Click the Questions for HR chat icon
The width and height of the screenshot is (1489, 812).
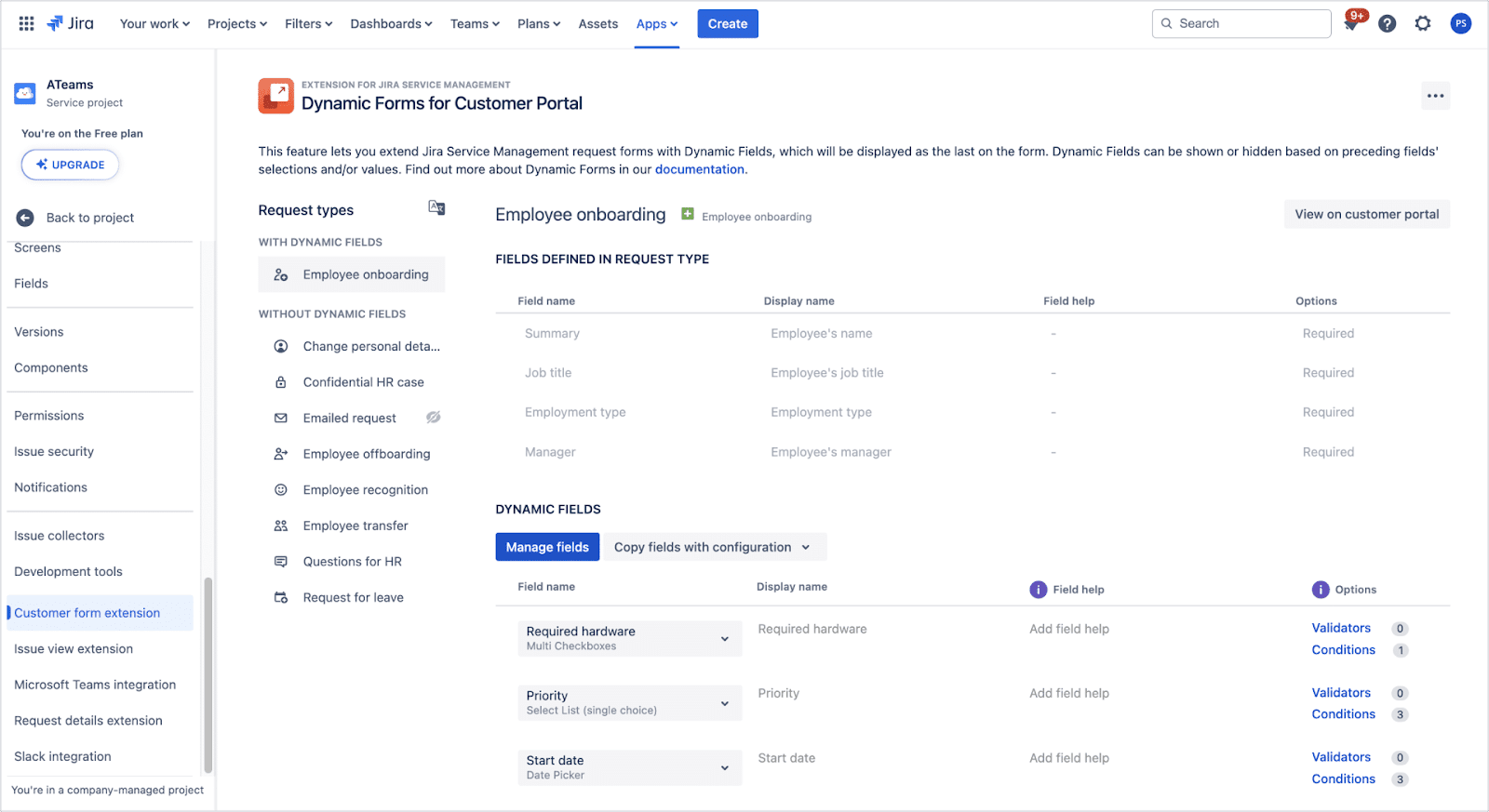(x=280, y=562)
